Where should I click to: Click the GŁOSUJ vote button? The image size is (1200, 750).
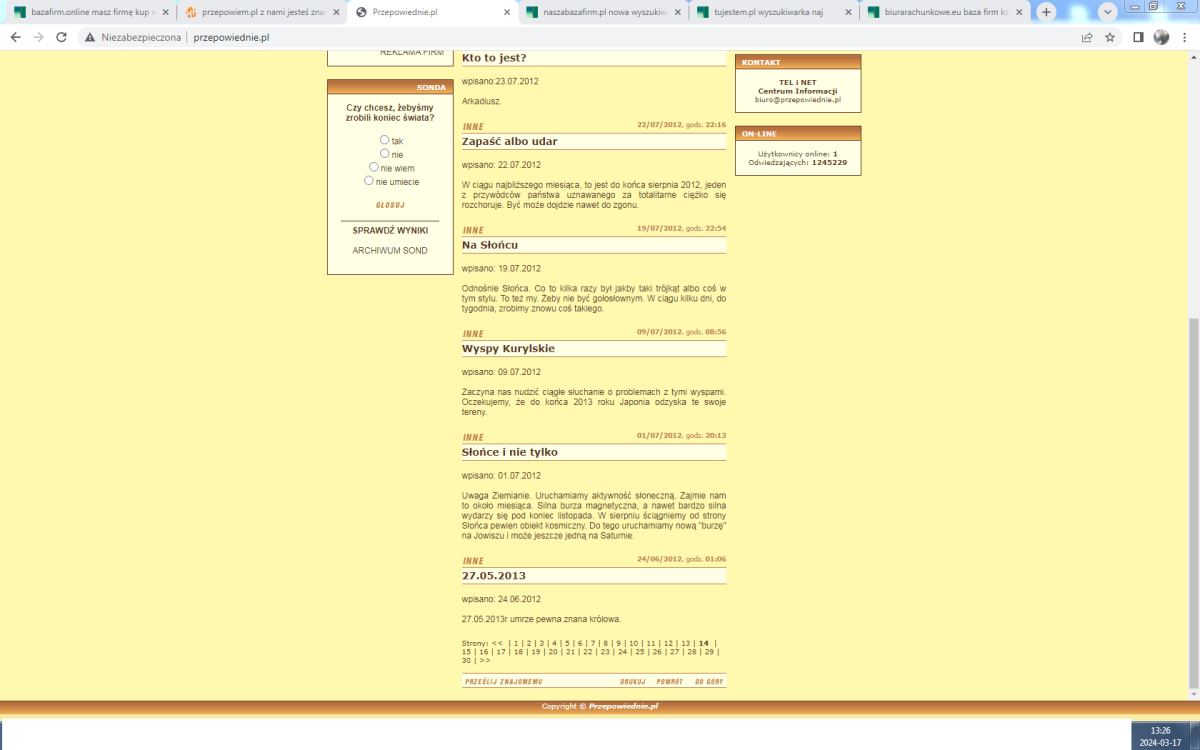coord(390,205)
